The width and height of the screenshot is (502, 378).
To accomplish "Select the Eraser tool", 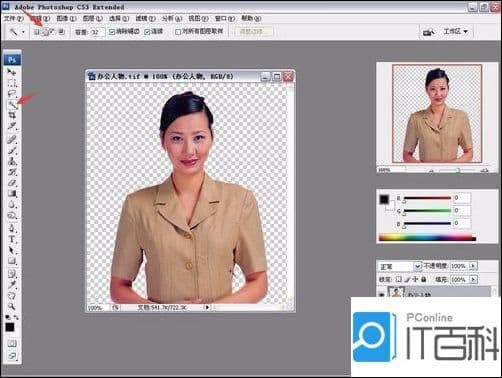I will coord(12,183).
